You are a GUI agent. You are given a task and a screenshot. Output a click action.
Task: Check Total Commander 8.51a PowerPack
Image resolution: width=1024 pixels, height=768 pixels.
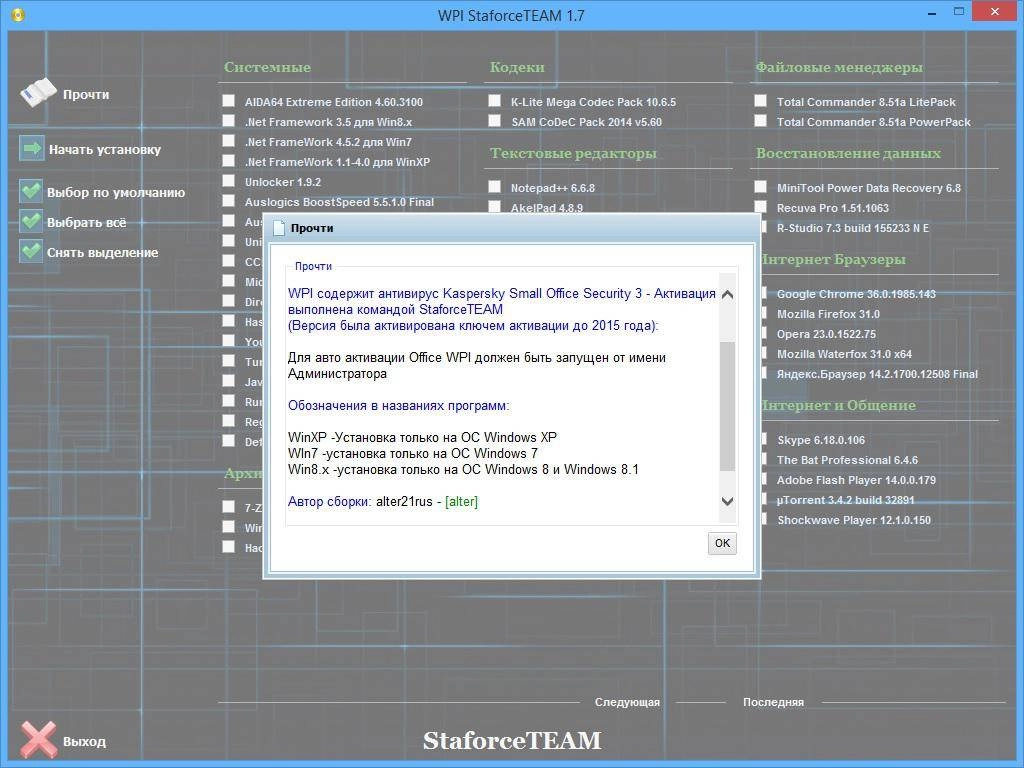[x=760, y=121]
